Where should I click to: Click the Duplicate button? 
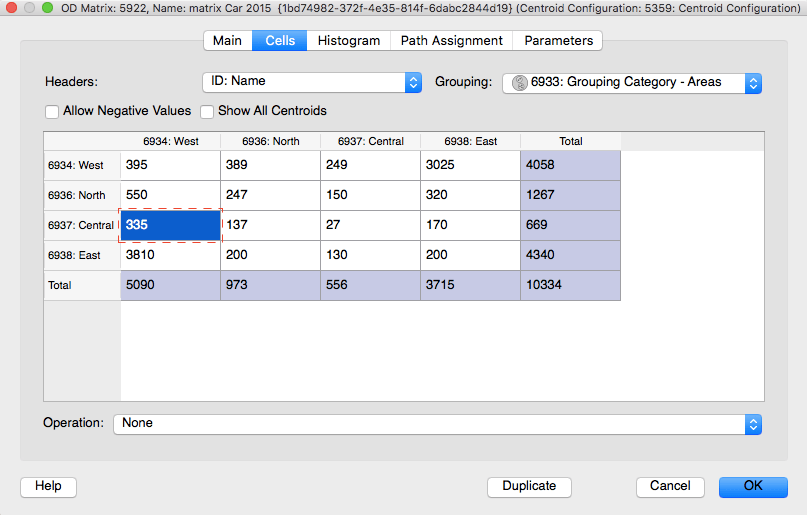(529, 487)
